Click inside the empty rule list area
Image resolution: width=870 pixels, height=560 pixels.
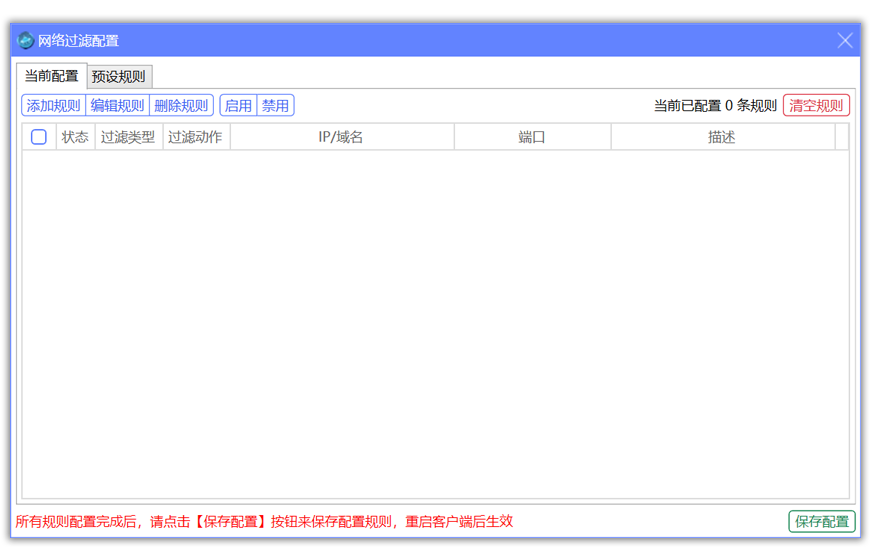tap(435, 320)
